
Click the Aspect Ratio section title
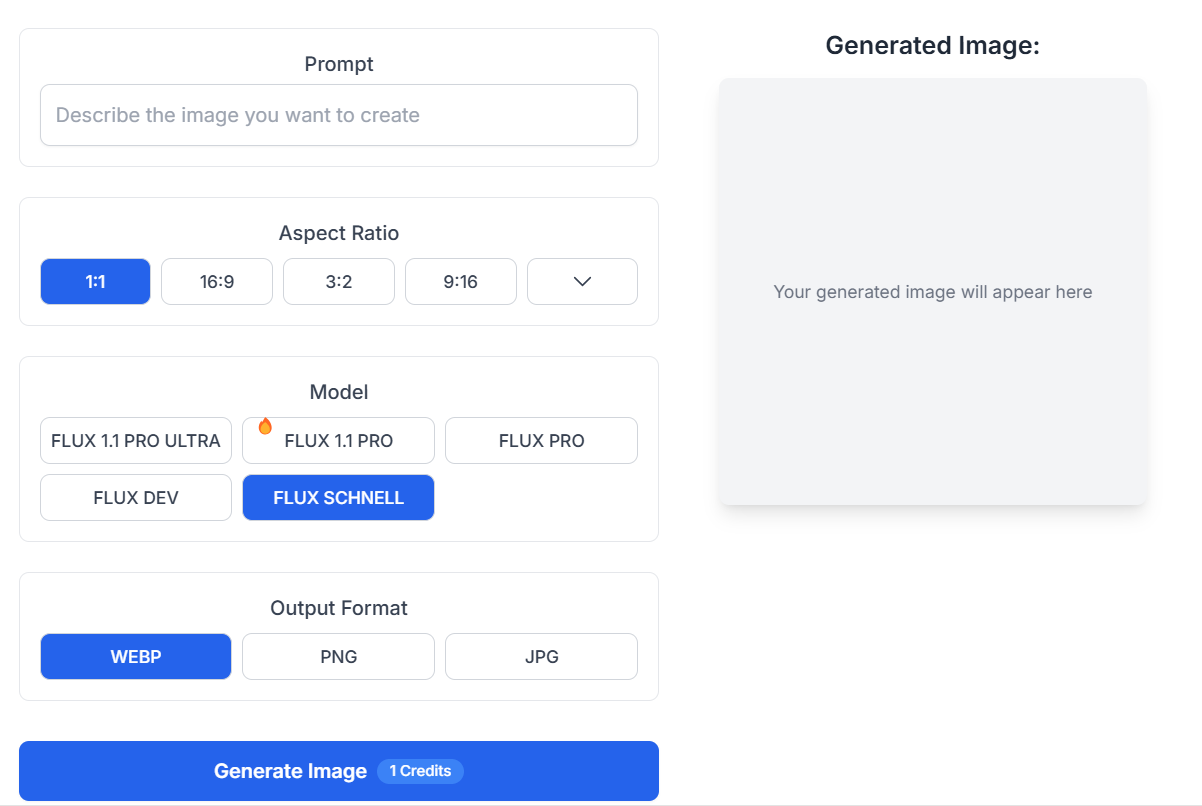click(338, 233)
